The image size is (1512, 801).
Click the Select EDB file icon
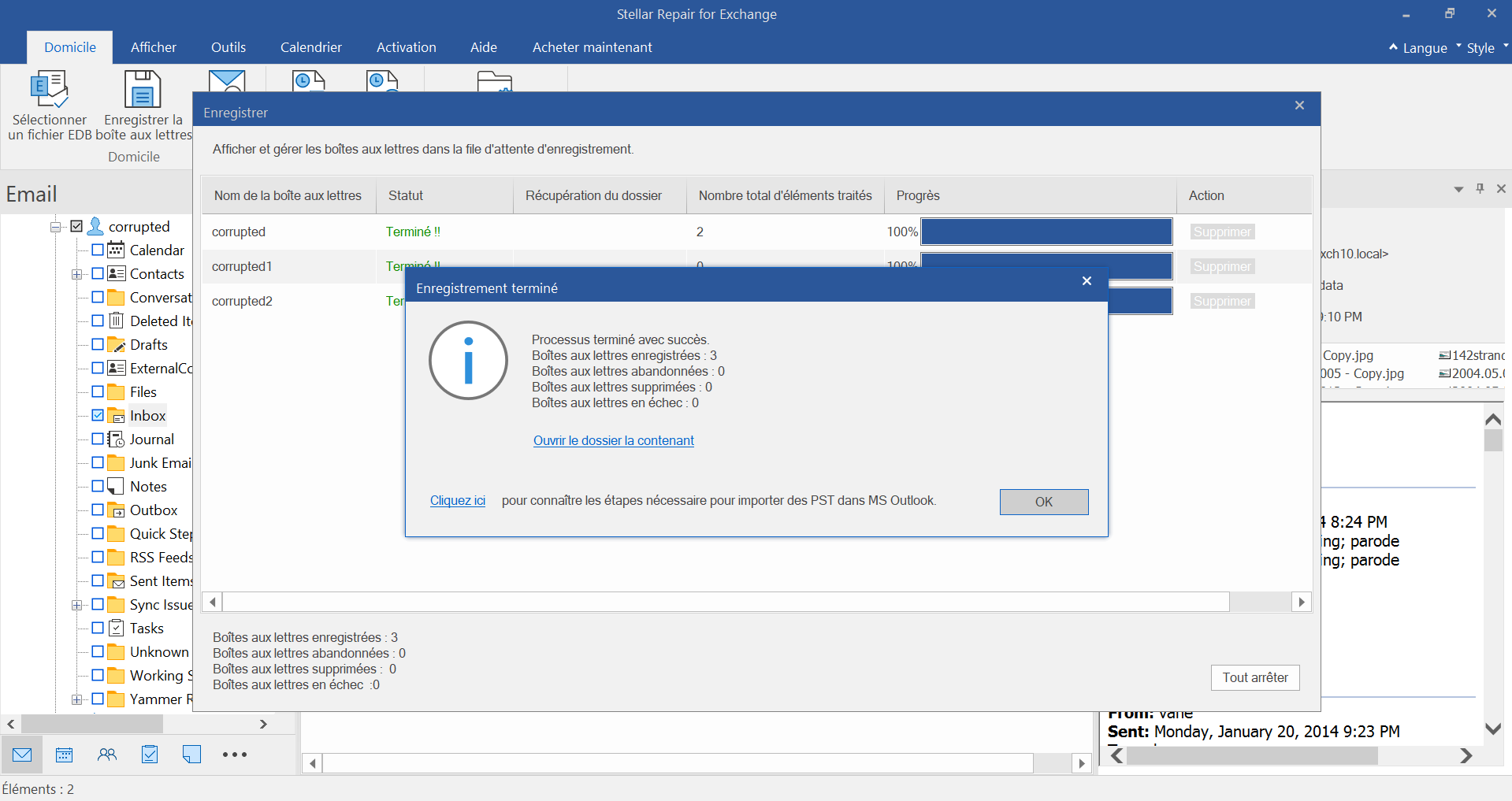(49, 90)
